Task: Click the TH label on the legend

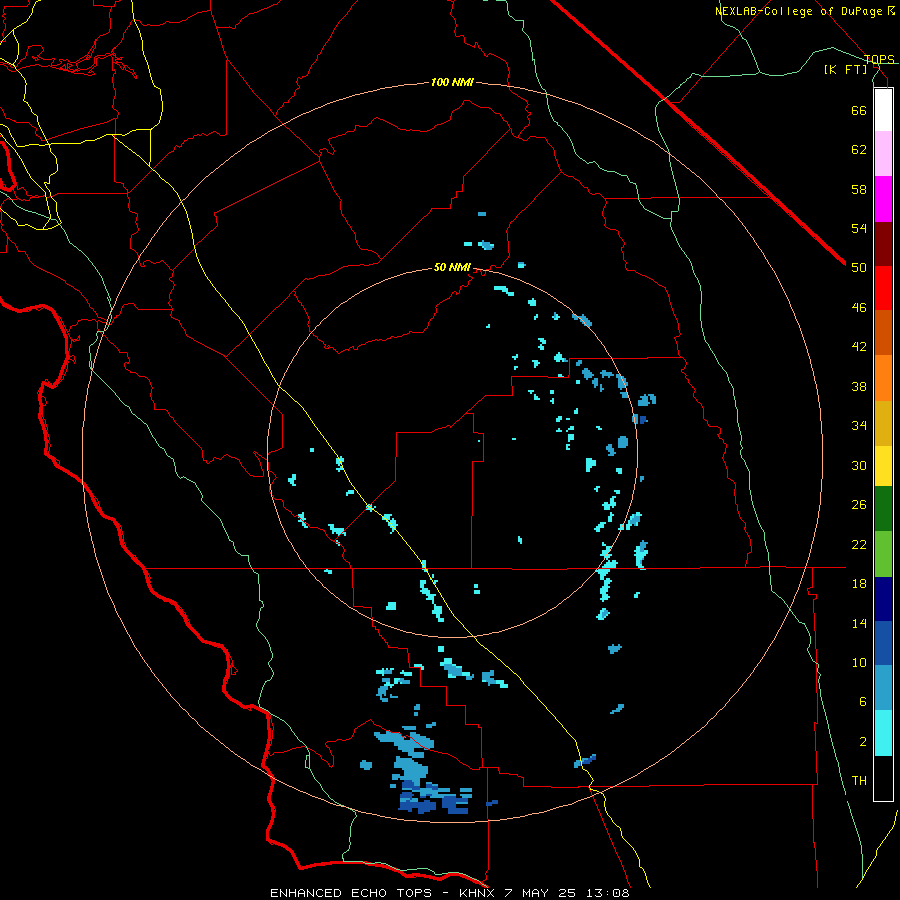Action: coord(859,781)
